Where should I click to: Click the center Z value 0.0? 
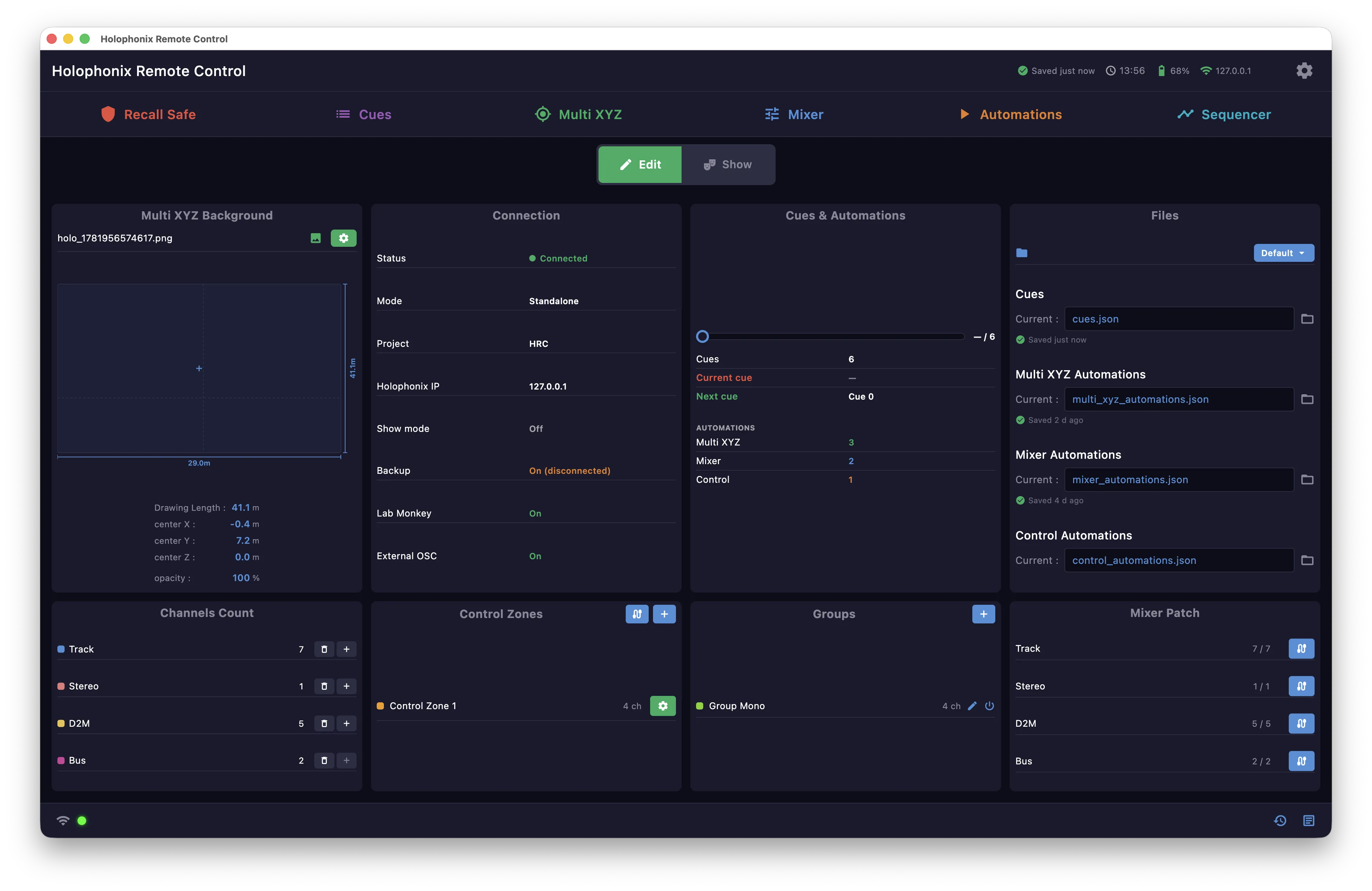click(242, 557)
